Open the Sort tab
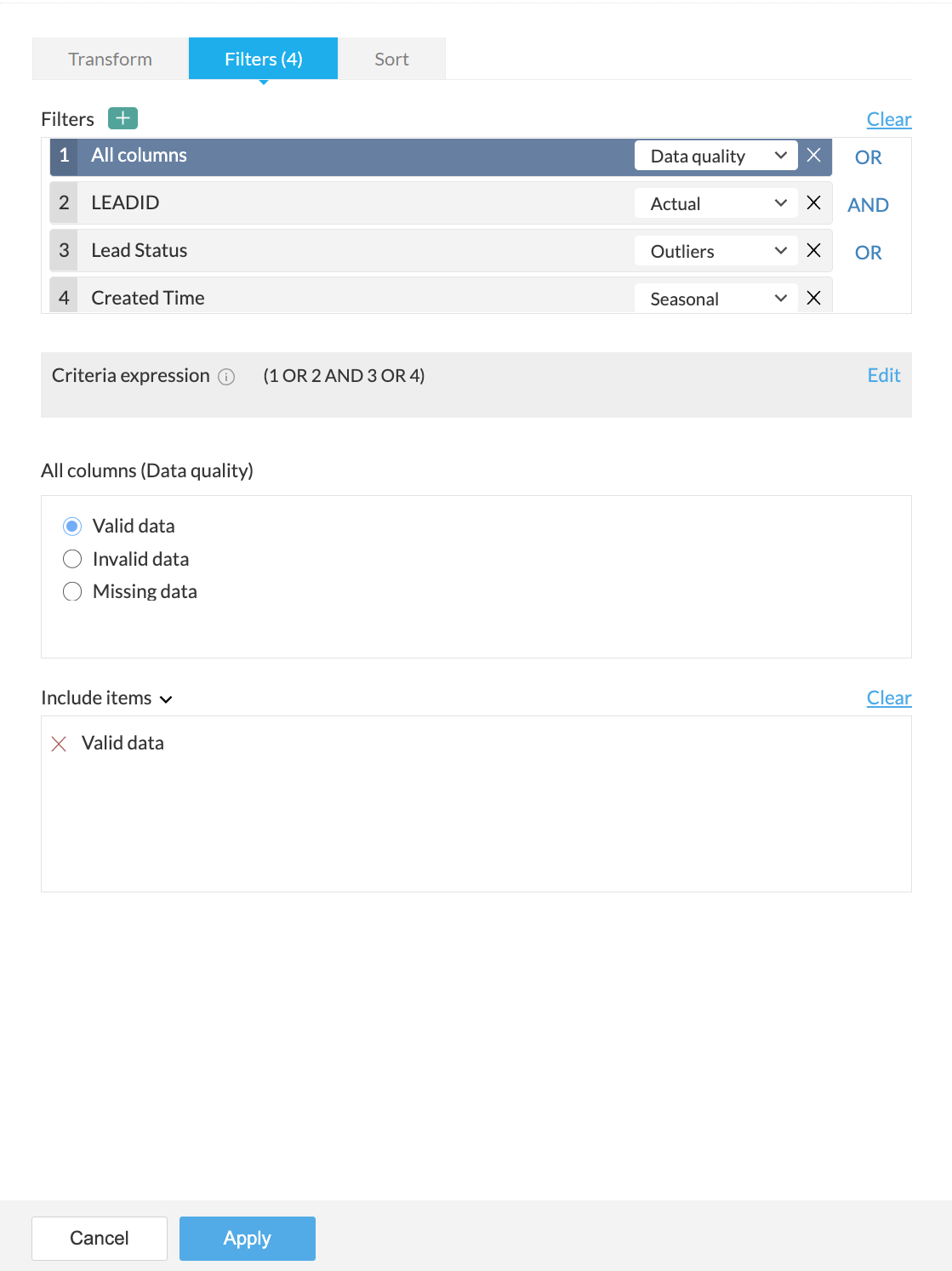 pyautogui.click(x=391, y=59)
